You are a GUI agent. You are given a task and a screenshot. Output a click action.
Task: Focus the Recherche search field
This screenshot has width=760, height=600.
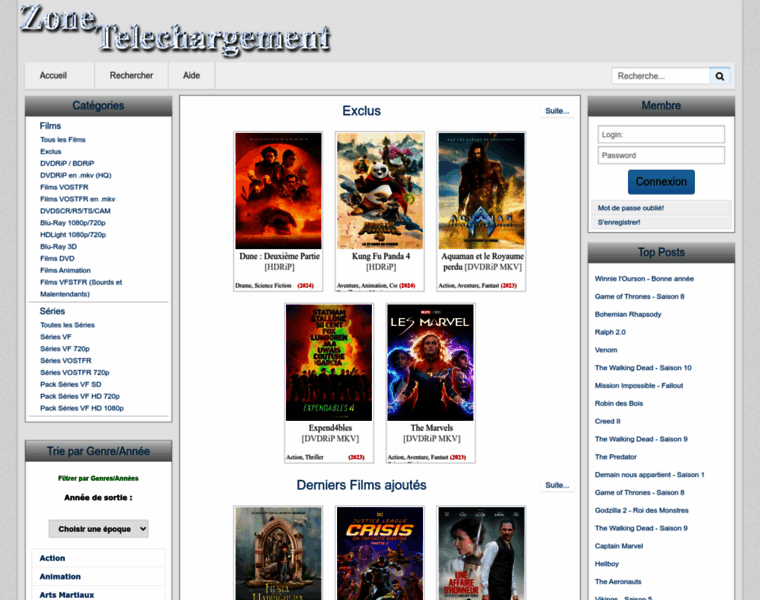tap(661, 76)
